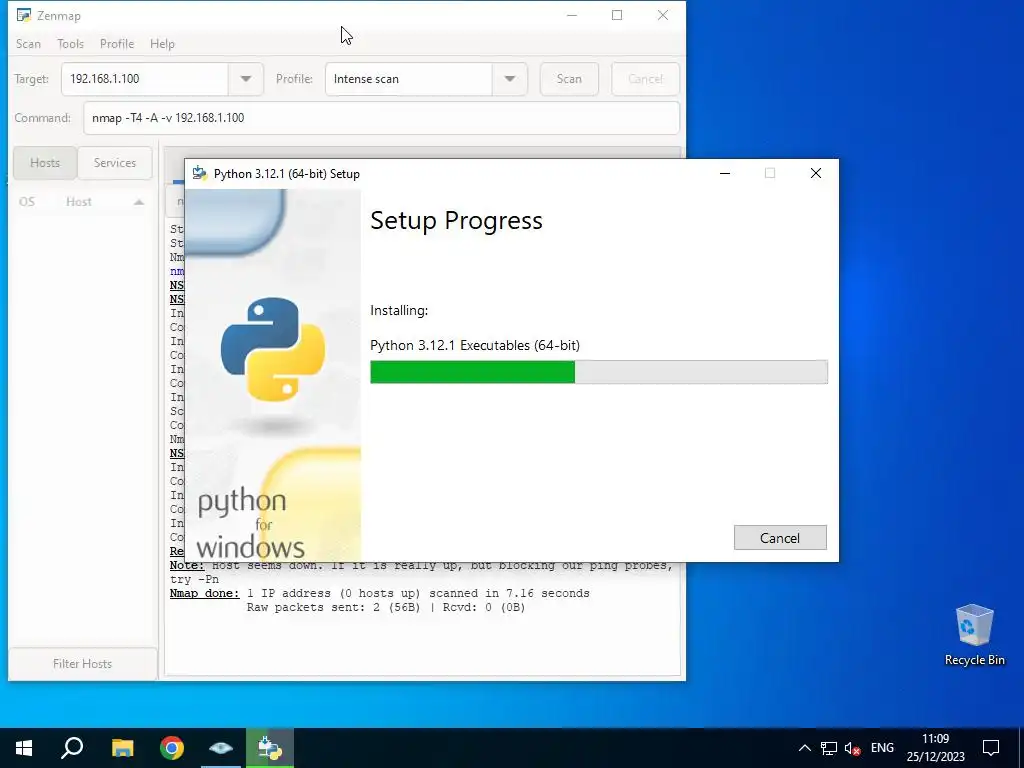
Task: Open the Zenmap Tools menu
Action: pos(71,44)
